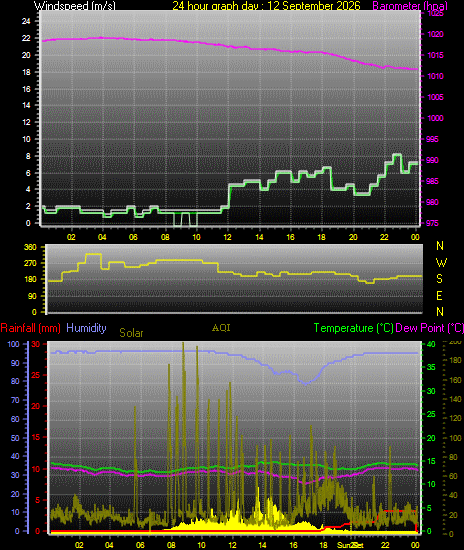The width and height of the screenshot is (464, 550).
Task: Click the 50 humidity scale value
Action: pyautogui.click(x=15, y=438)
